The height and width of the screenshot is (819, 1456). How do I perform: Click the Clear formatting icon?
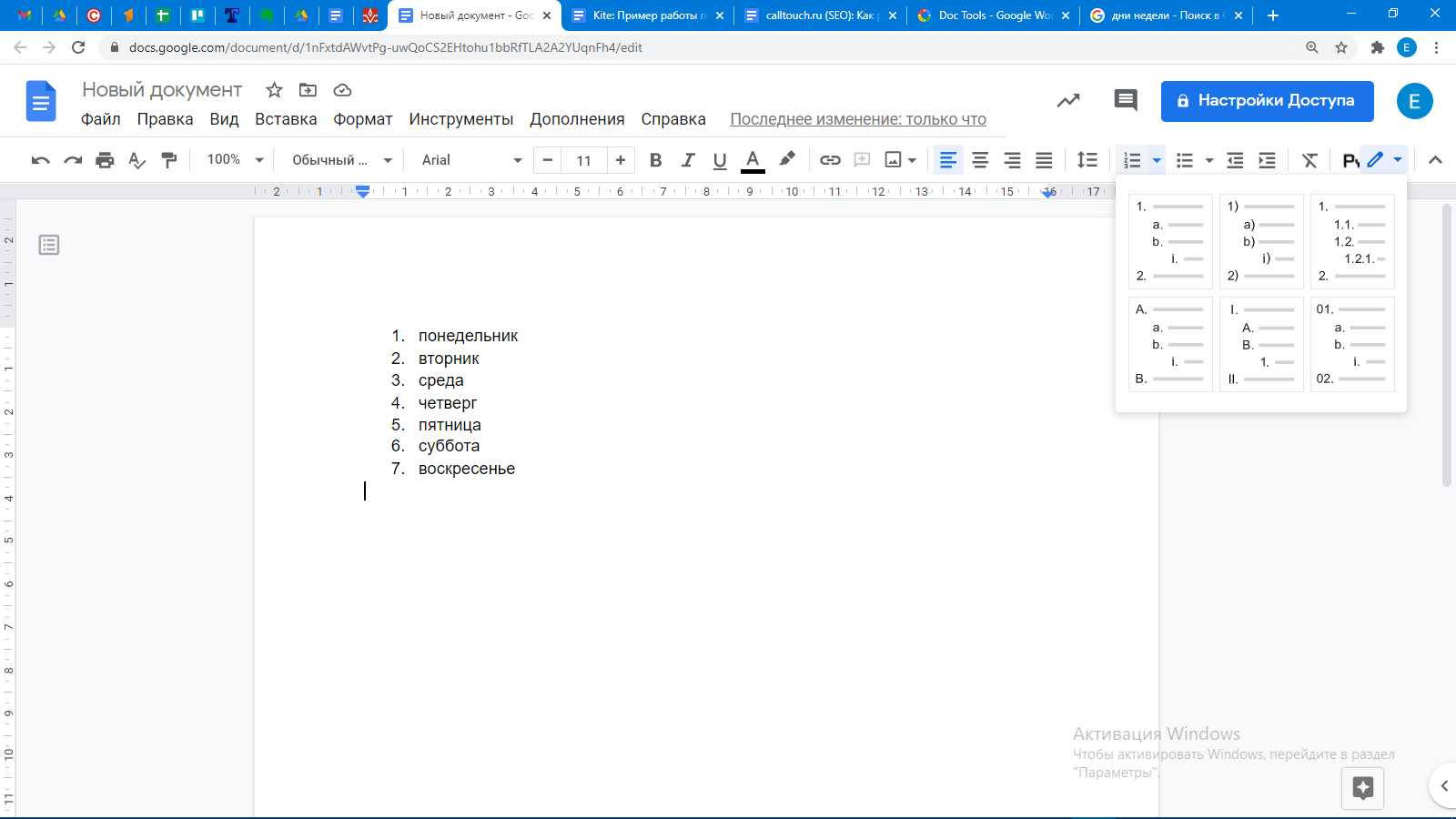[1309, 160]
